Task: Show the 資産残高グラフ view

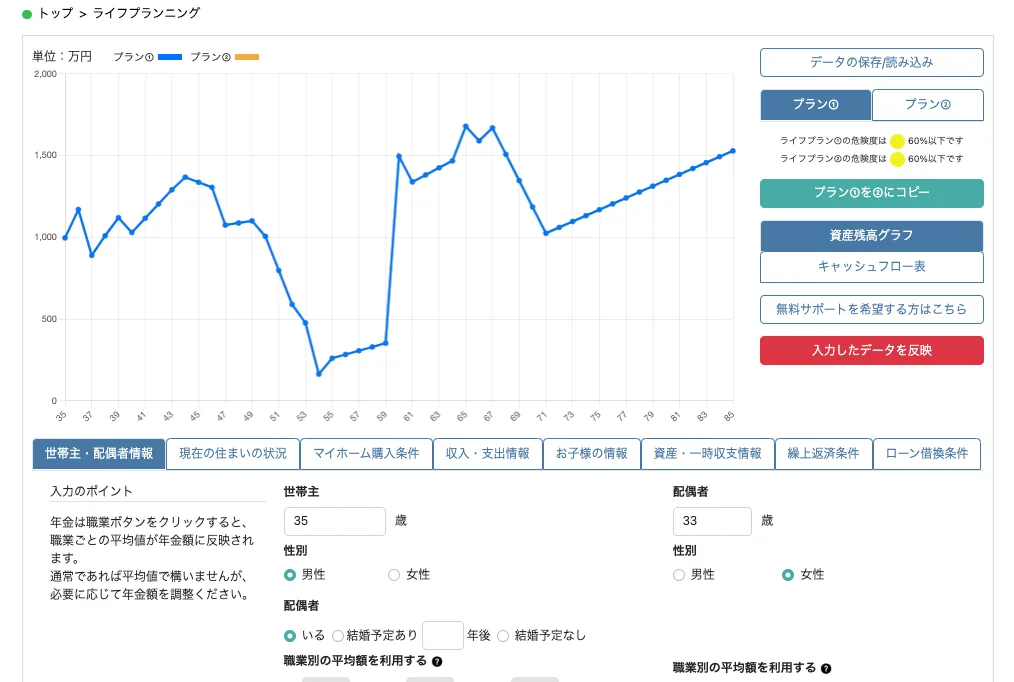Action: (872, 236)
